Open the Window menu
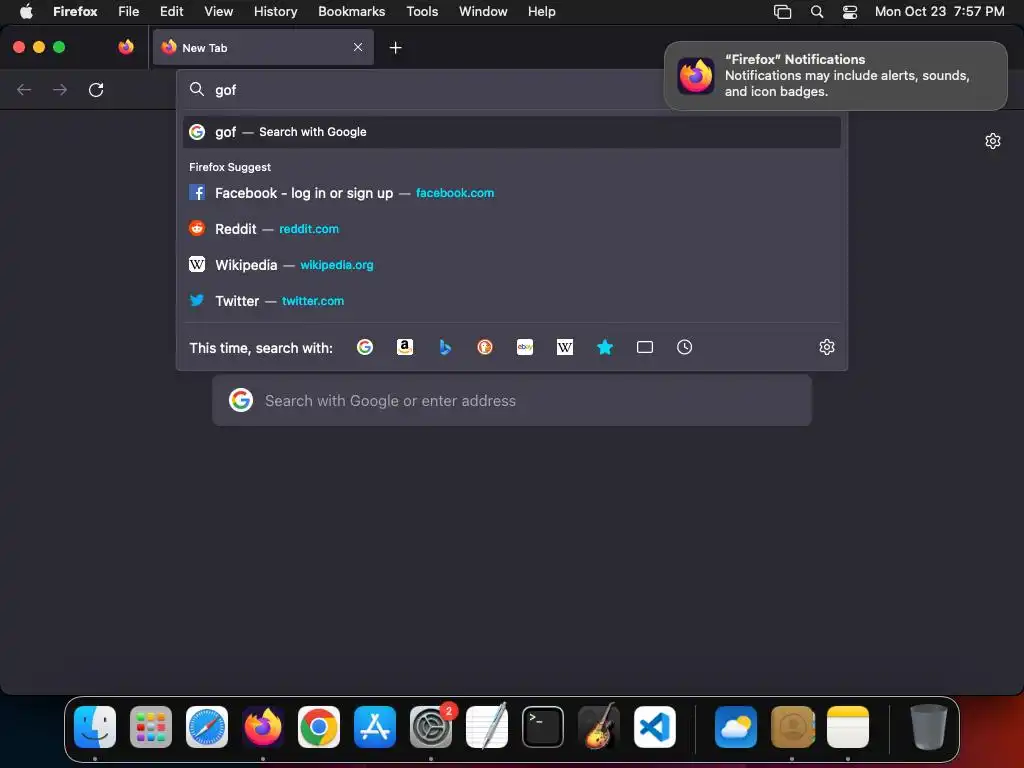 (483, 12)
